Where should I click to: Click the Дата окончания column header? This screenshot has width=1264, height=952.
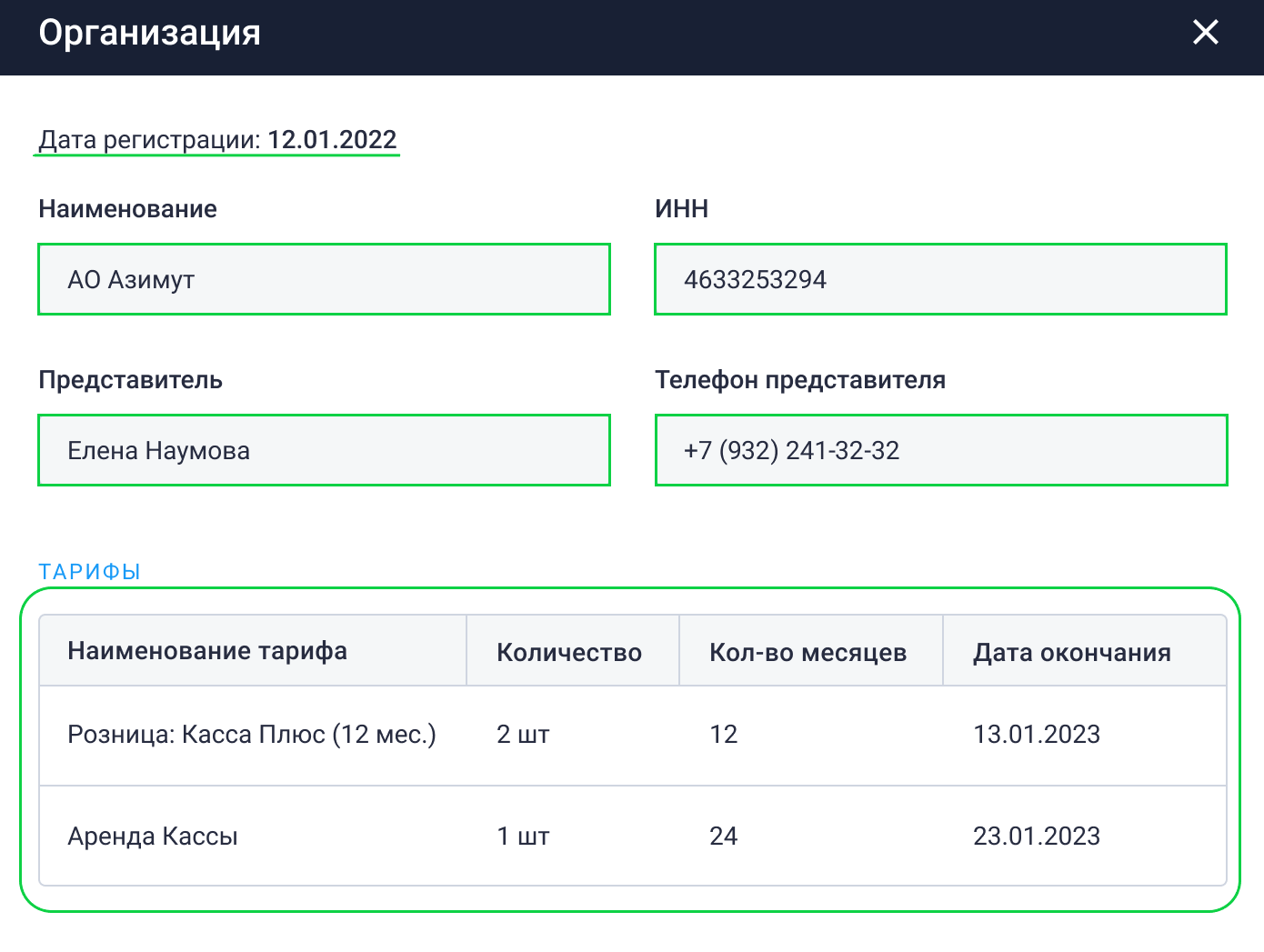1071,652
